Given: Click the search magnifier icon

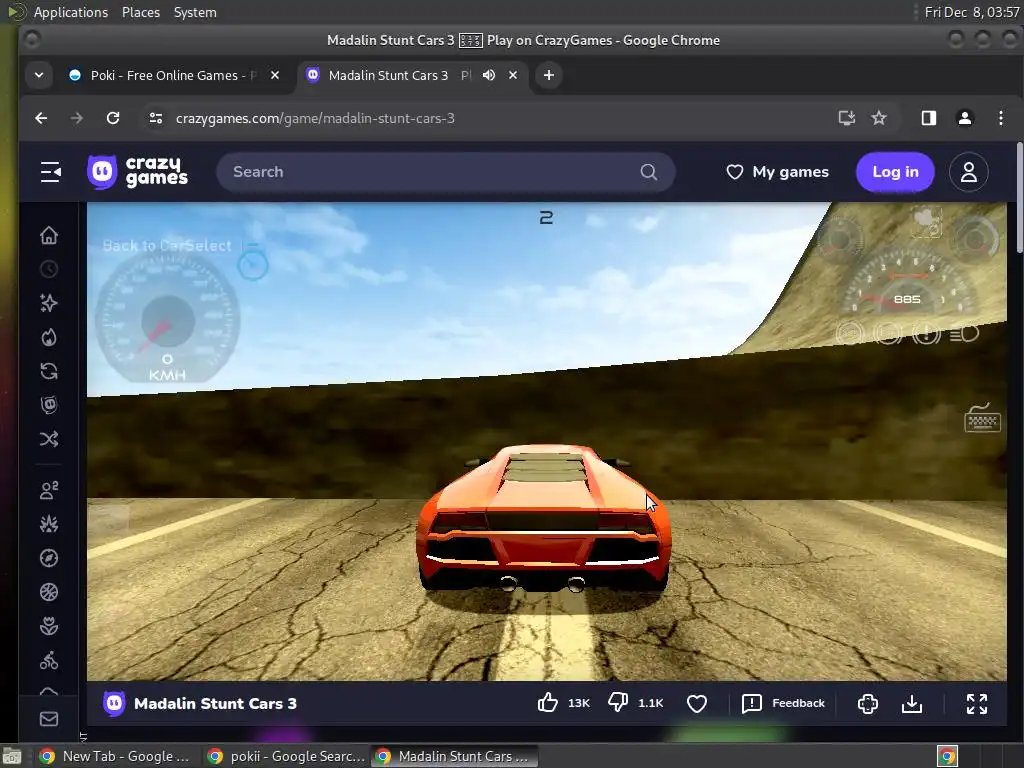Looking at the screenshot, I should tap(648, 172).
